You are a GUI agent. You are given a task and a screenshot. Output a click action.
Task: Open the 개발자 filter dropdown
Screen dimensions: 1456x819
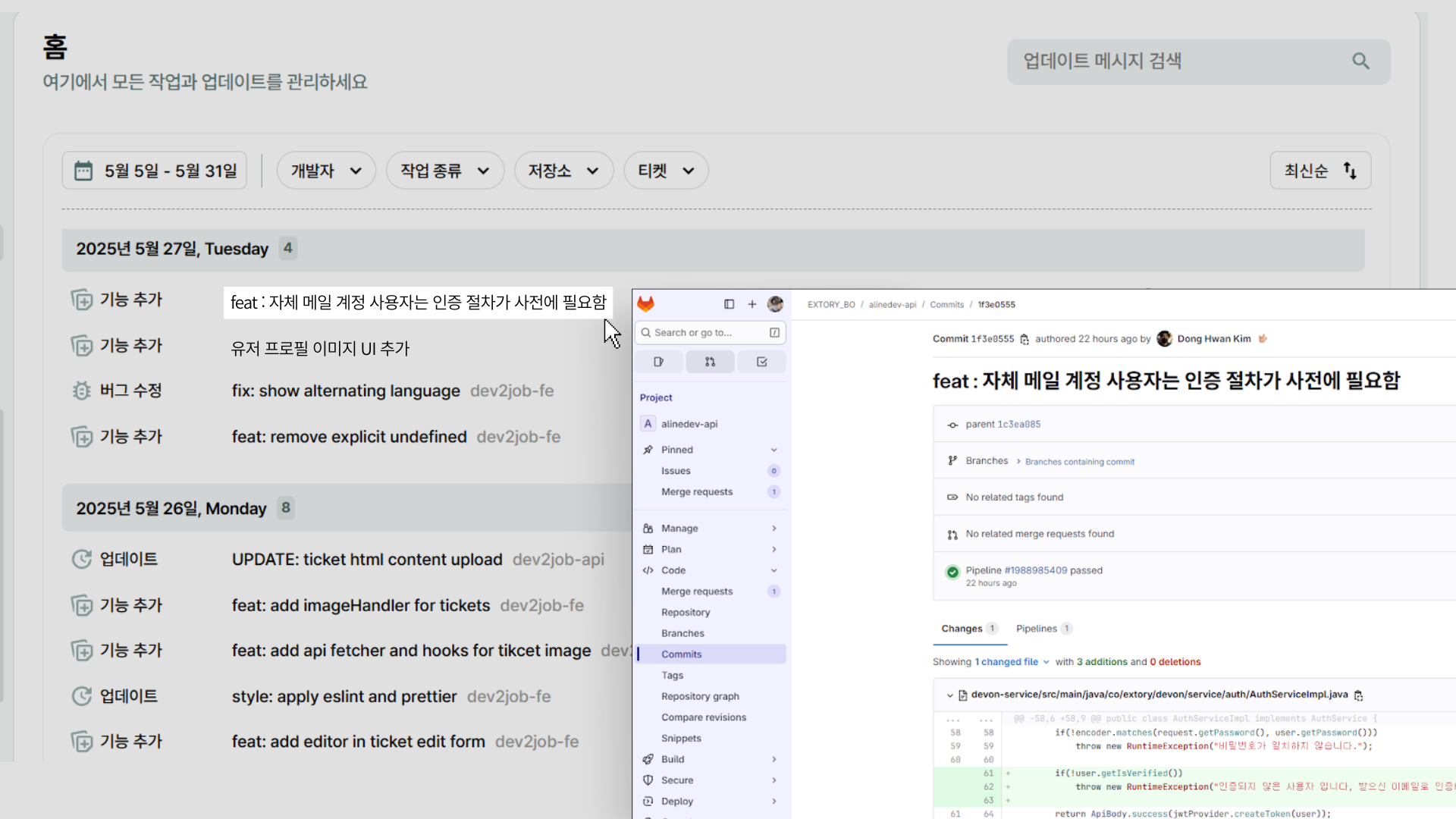pyautogui.click(x=326, y=171)
